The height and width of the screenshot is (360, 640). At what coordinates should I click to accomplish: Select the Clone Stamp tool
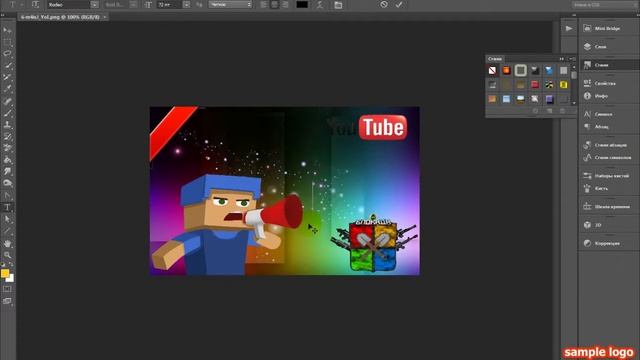tap(7, 125)
